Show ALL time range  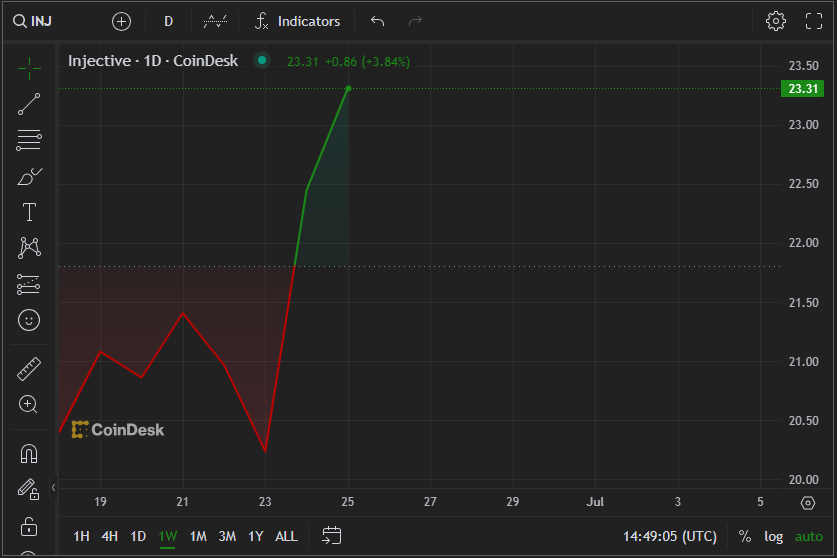pos(286,536)
